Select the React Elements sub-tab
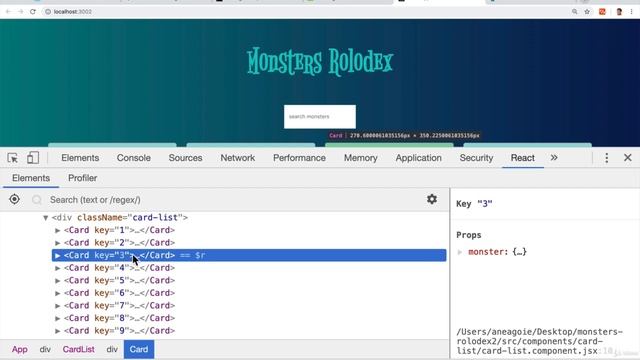Image resolution: width=640 pixels, height=360 pixels. pos(31,178)
